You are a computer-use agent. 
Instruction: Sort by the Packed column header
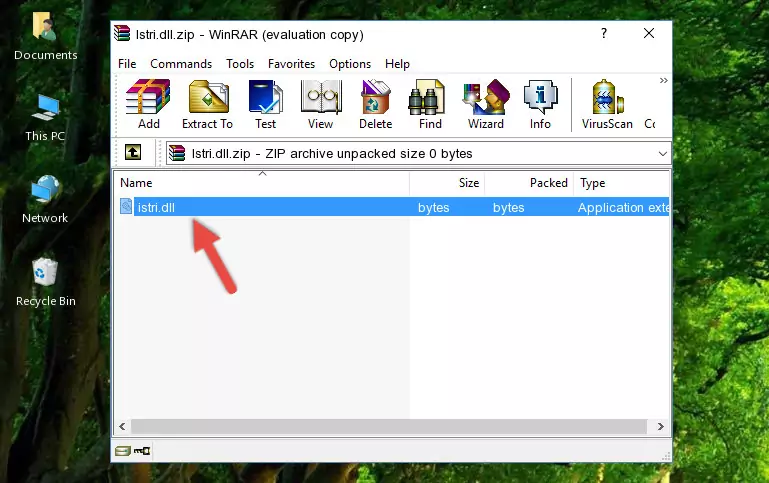coord(529,183)
